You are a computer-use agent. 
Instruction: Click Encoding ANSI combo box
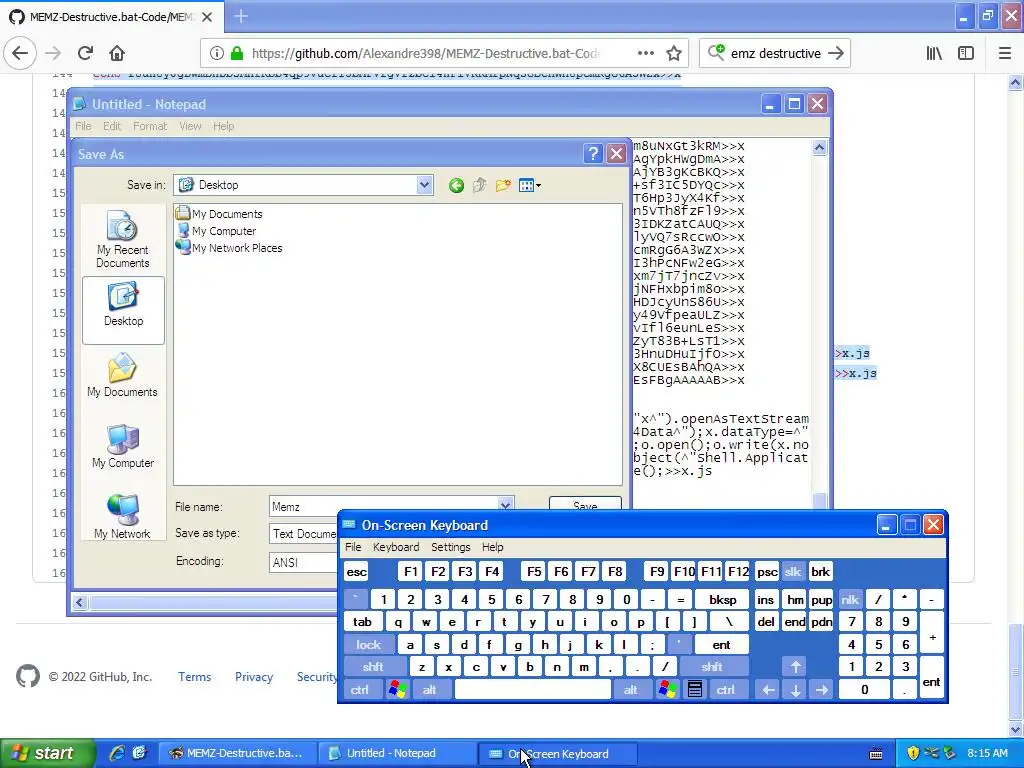pos(304,562)
